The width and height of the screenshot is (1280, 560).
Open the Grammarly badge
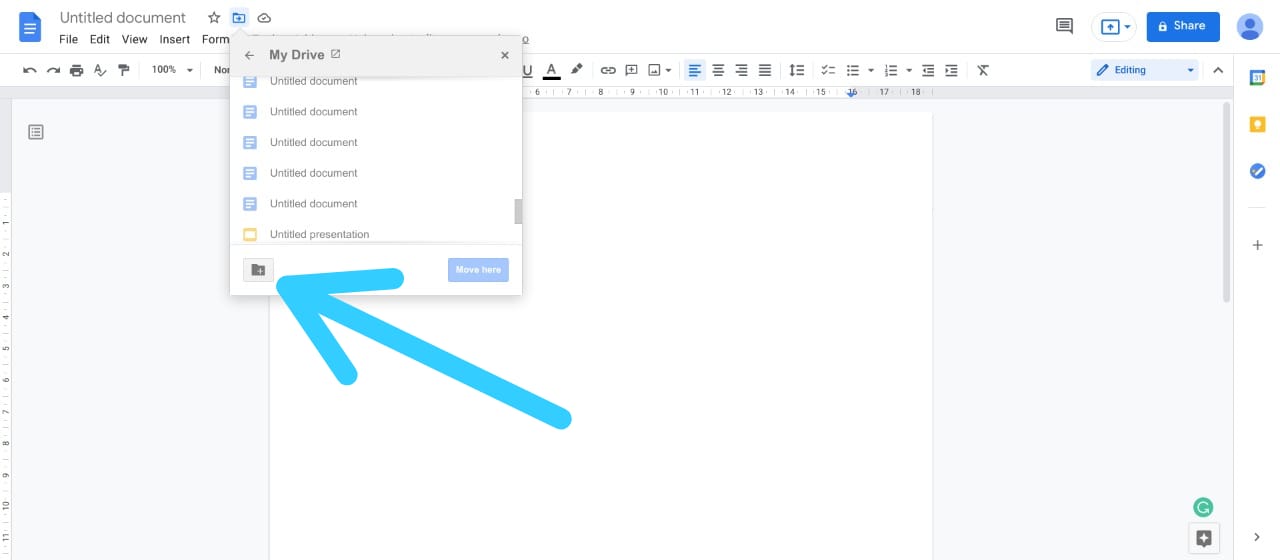[1204, 508]
